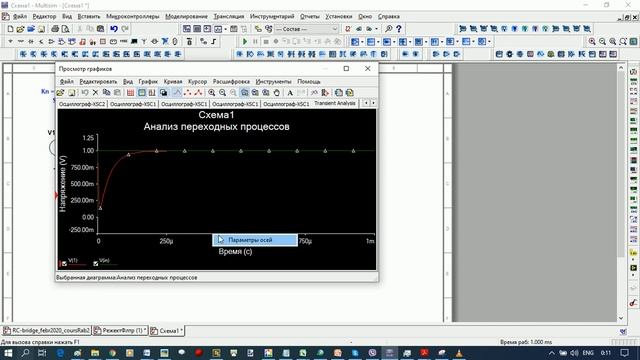This screenshot has width=640, height=360.
Task: Open print preview icon
Action: pos(65,29)
